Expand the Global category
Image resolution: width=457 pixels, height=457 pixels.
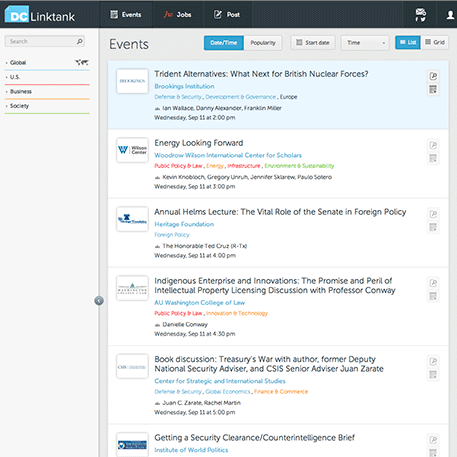click(18, 63)
